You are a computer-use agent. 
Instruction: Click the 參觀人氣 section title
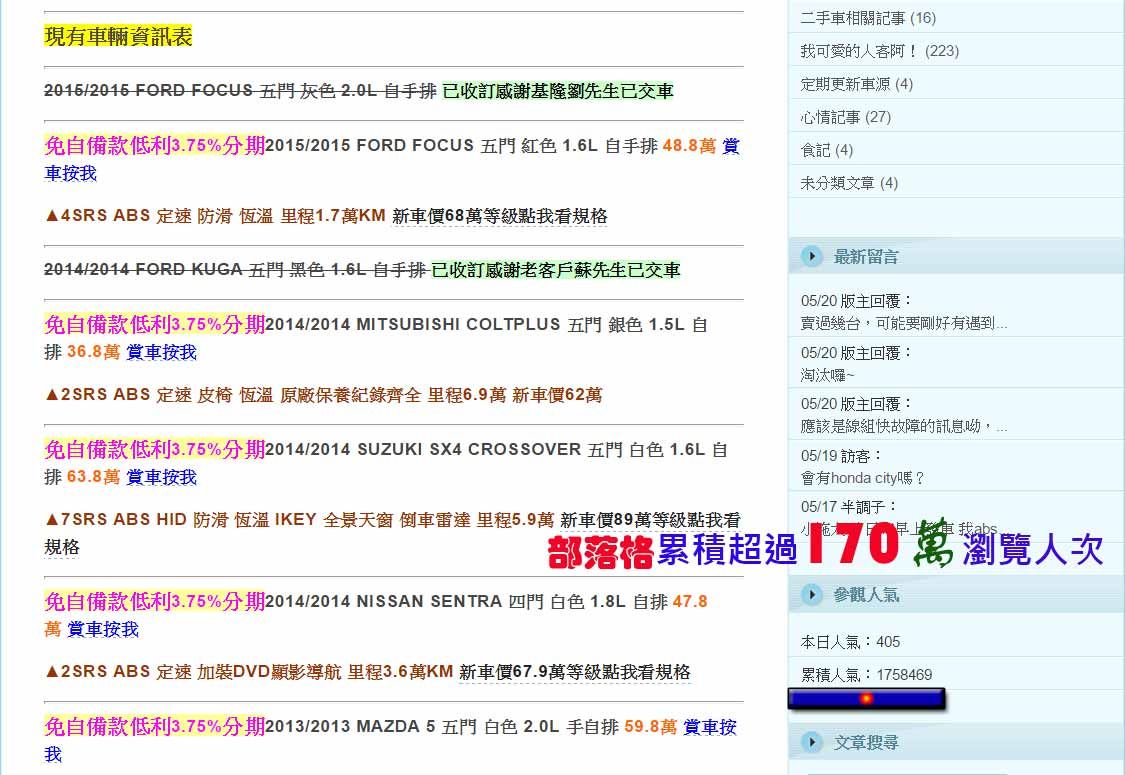[x=866, y=594]
